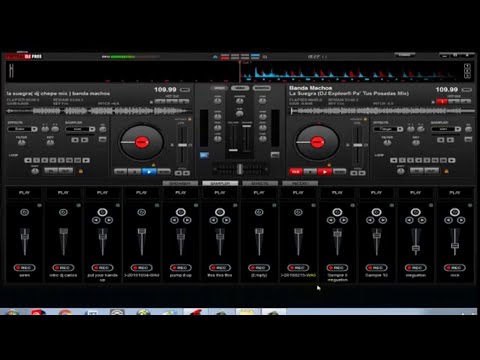This screenshot has width=480, height=360.
Task: Play the 'pump it up' sample slot
Action: point(181,193)
